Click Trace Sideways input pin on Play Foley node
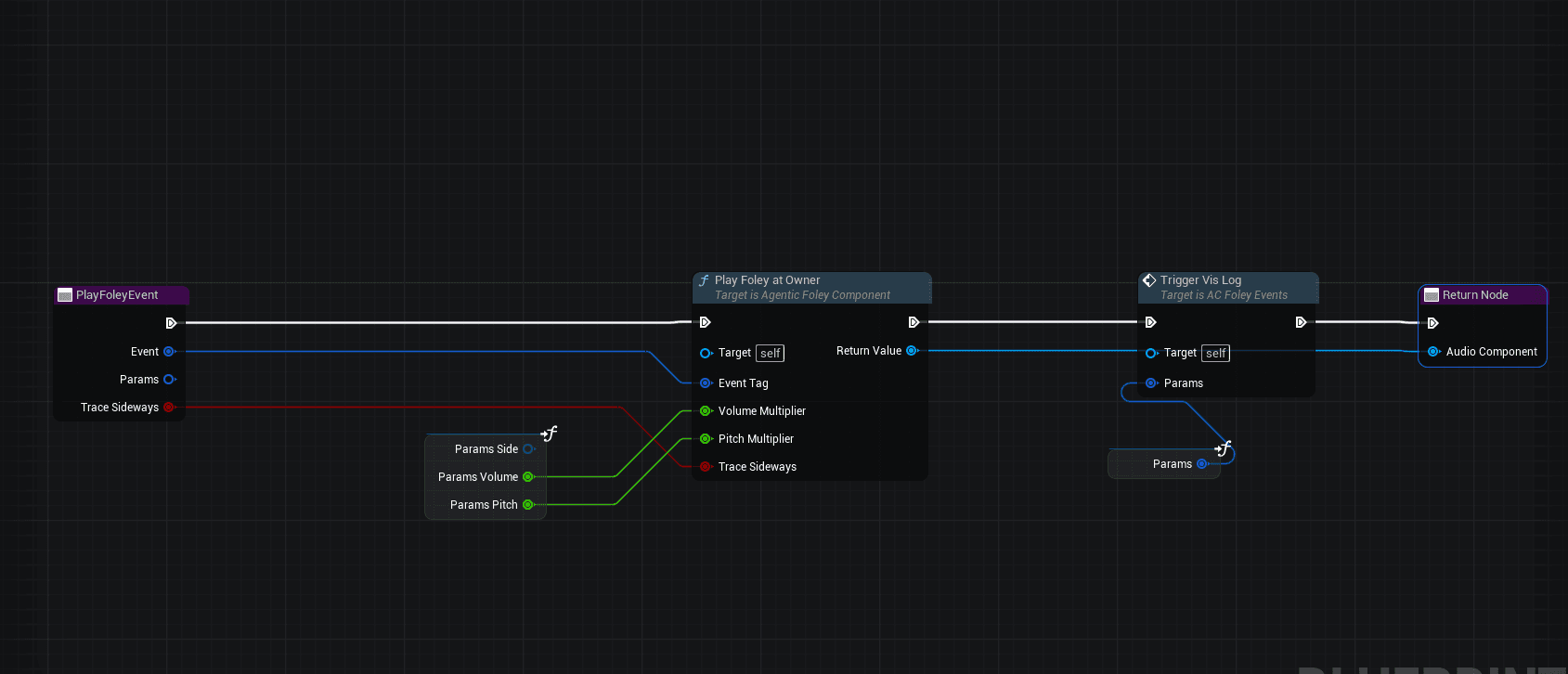Screen dimensions: 1568x674 [x=706, y=467]
